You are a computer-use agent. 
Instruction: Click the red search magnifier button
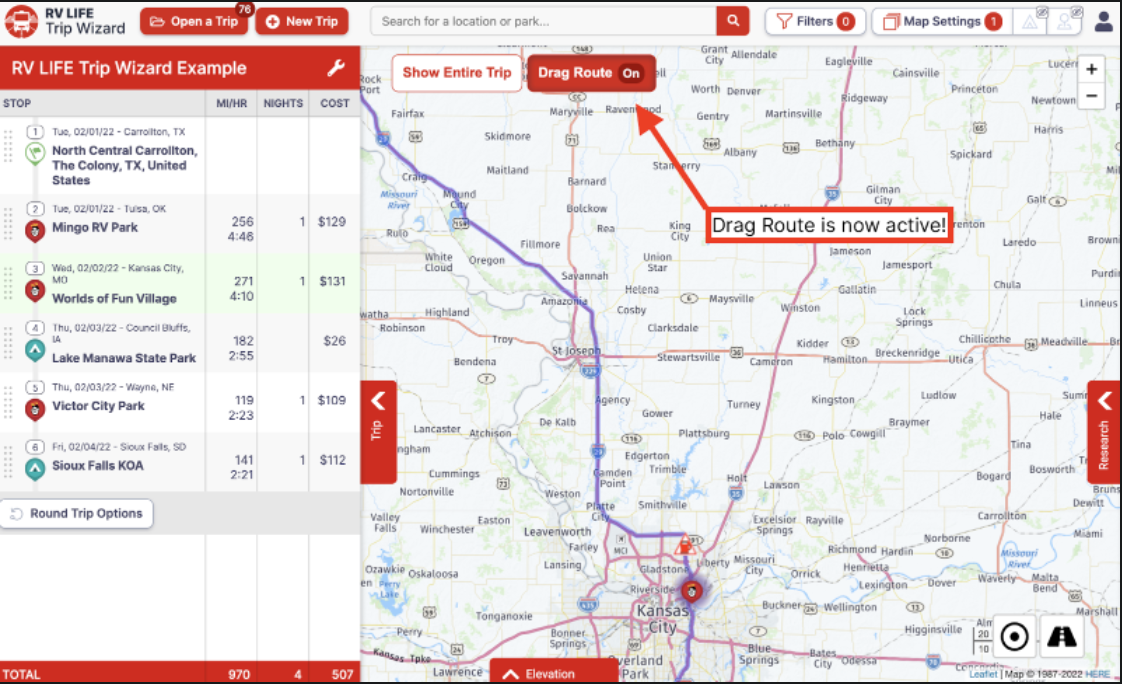[733, 21]
